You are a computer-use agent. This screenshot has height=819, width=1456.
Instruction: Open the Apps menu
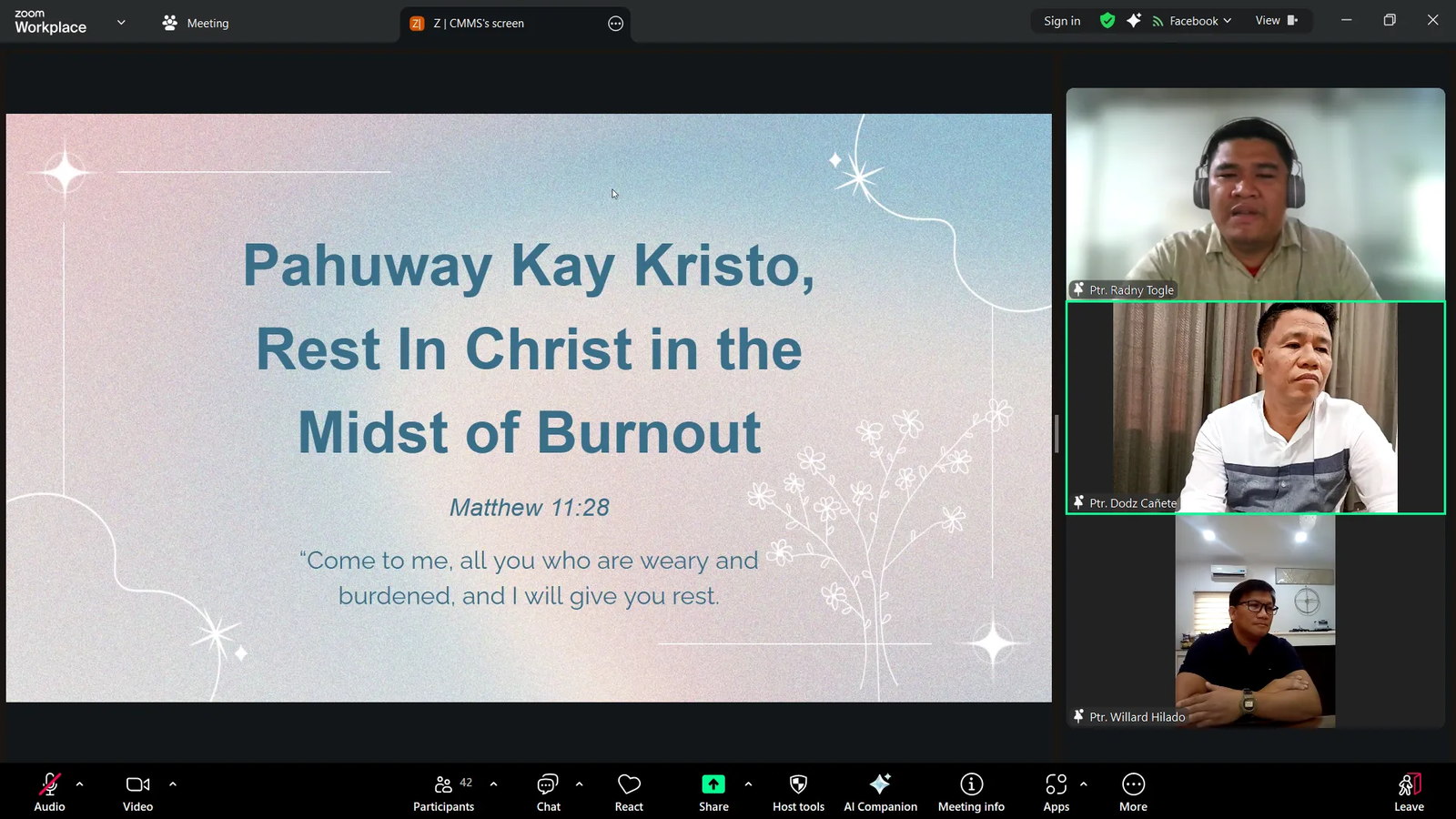(1056, 792)
